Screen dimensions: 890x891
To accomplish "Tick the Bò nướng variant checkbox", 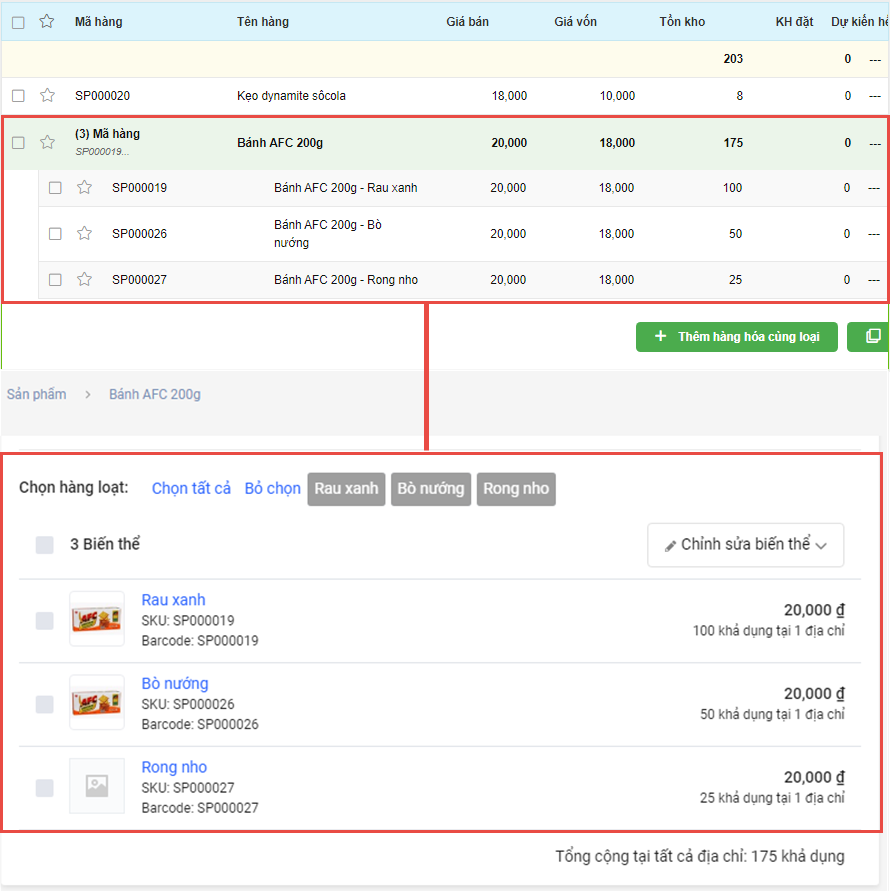I will coord(44,704).
